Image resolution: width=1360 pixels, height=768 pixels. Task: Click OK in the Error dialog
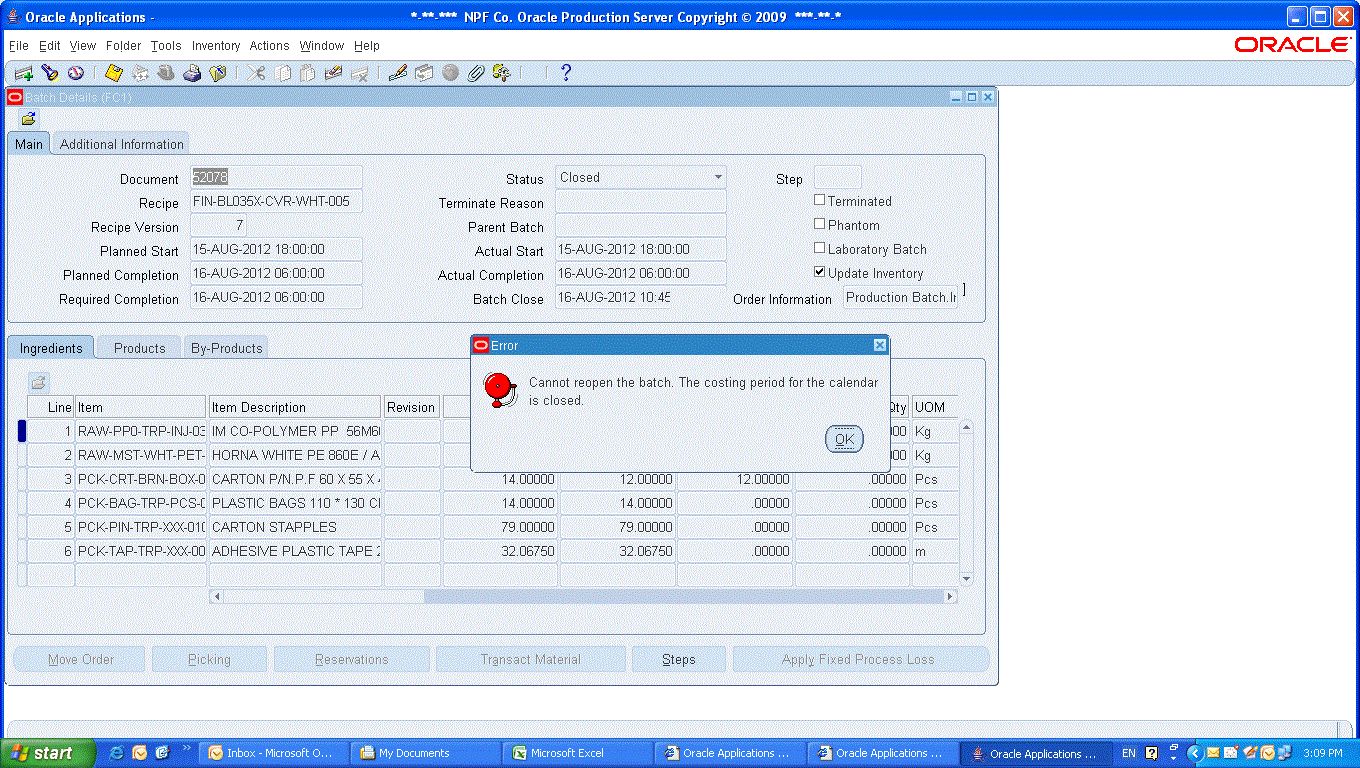pyautogui.click(x=844, y=439)
